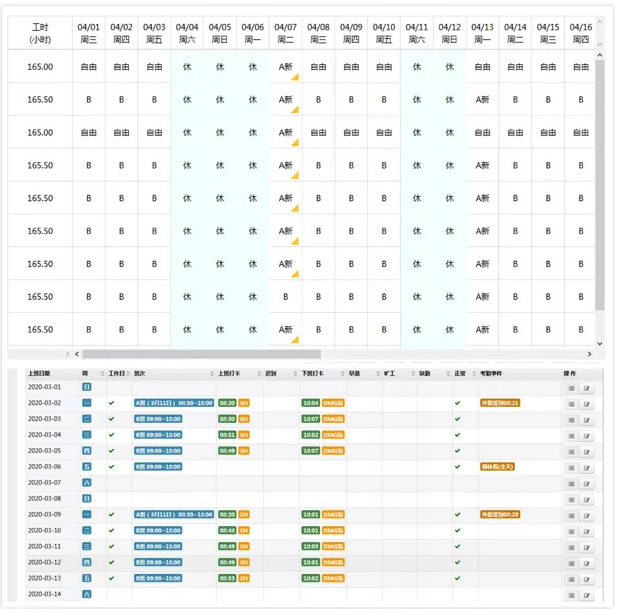Open the list details icon for 2020-03-01
620x615 pixels.
[x=571, y=387]
